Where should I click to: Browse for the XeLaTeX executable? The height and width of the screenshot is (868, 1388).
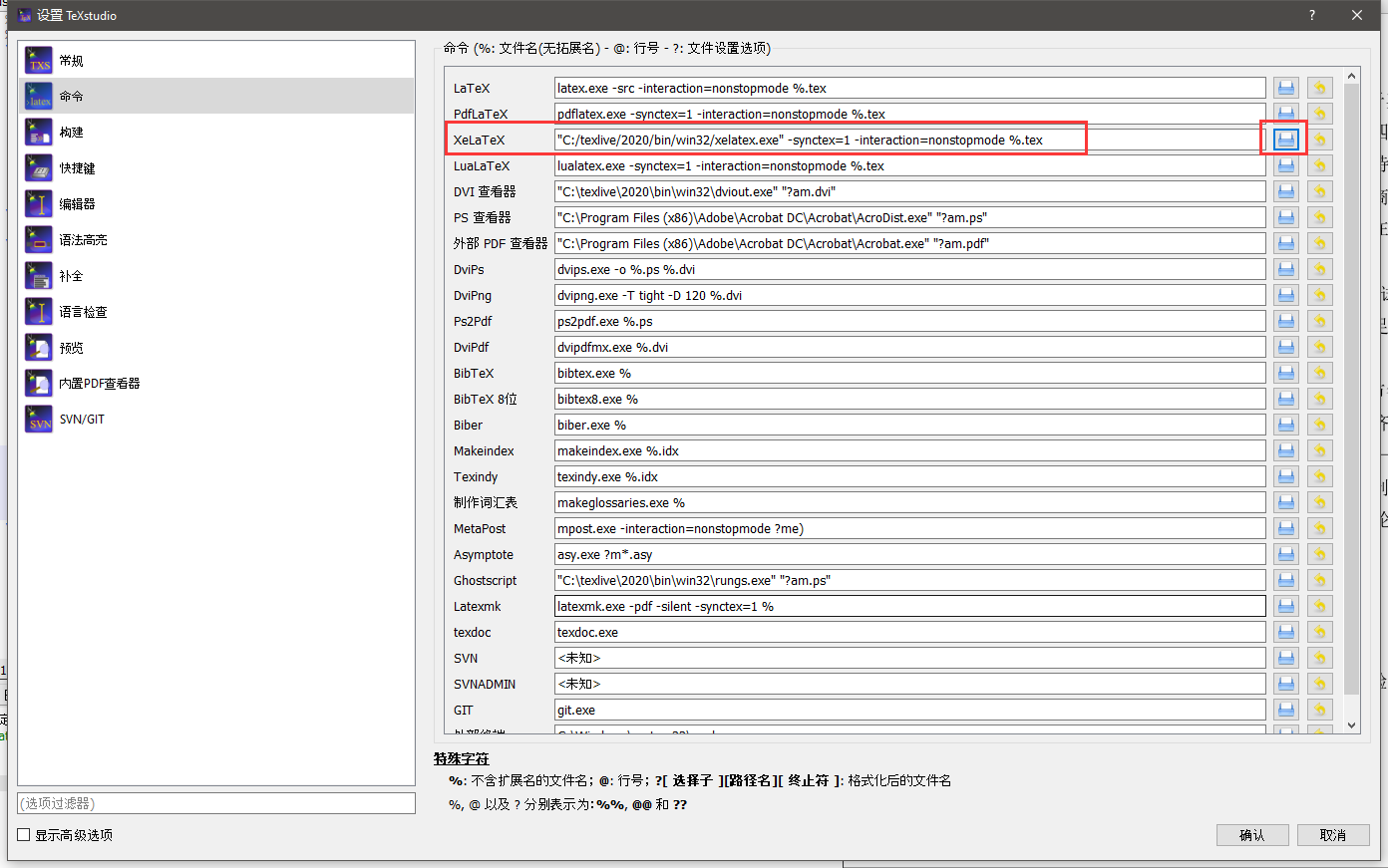click(1285, 140)
